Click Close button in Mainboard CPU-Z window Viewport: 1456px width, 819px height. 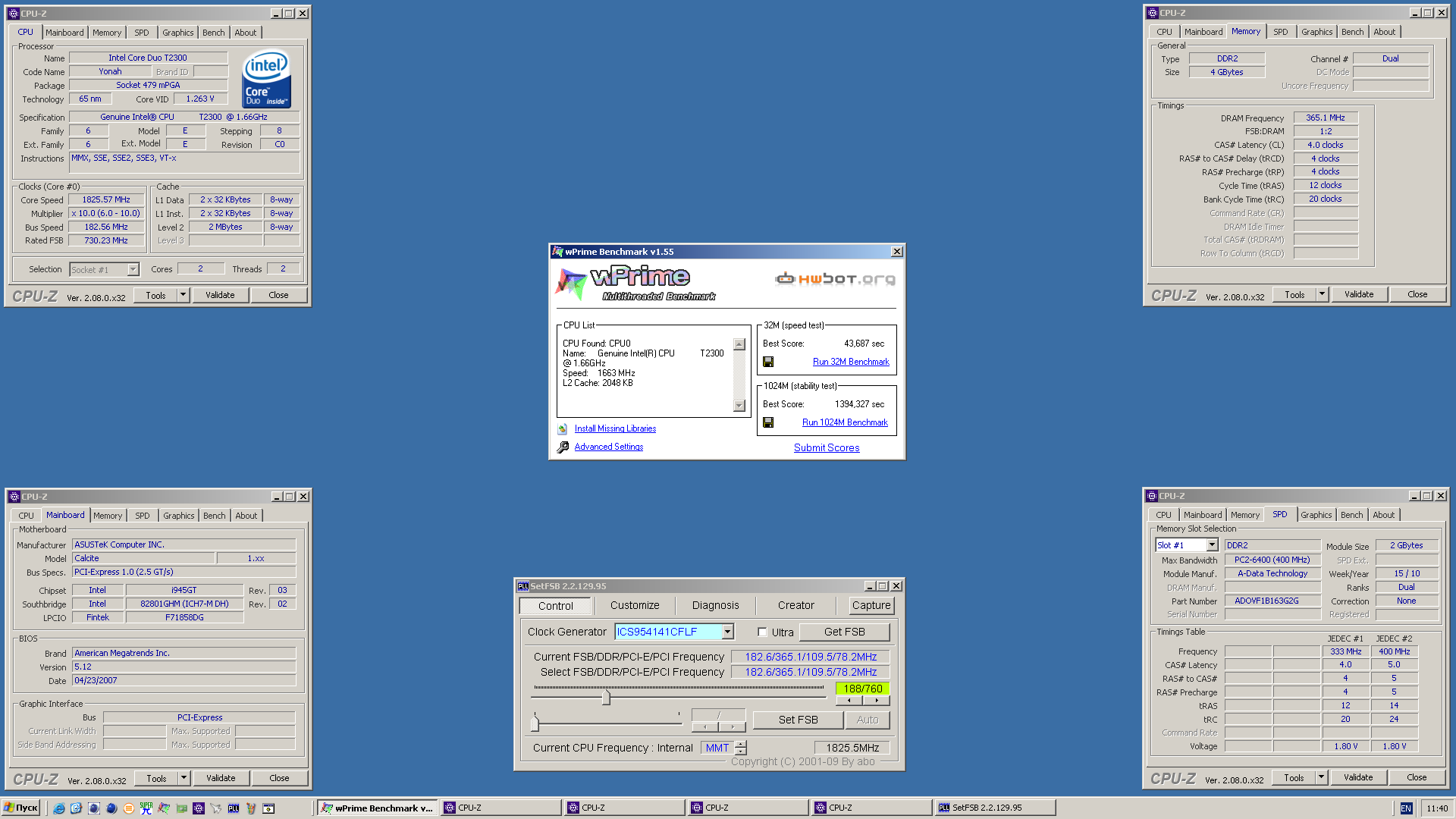279,778
